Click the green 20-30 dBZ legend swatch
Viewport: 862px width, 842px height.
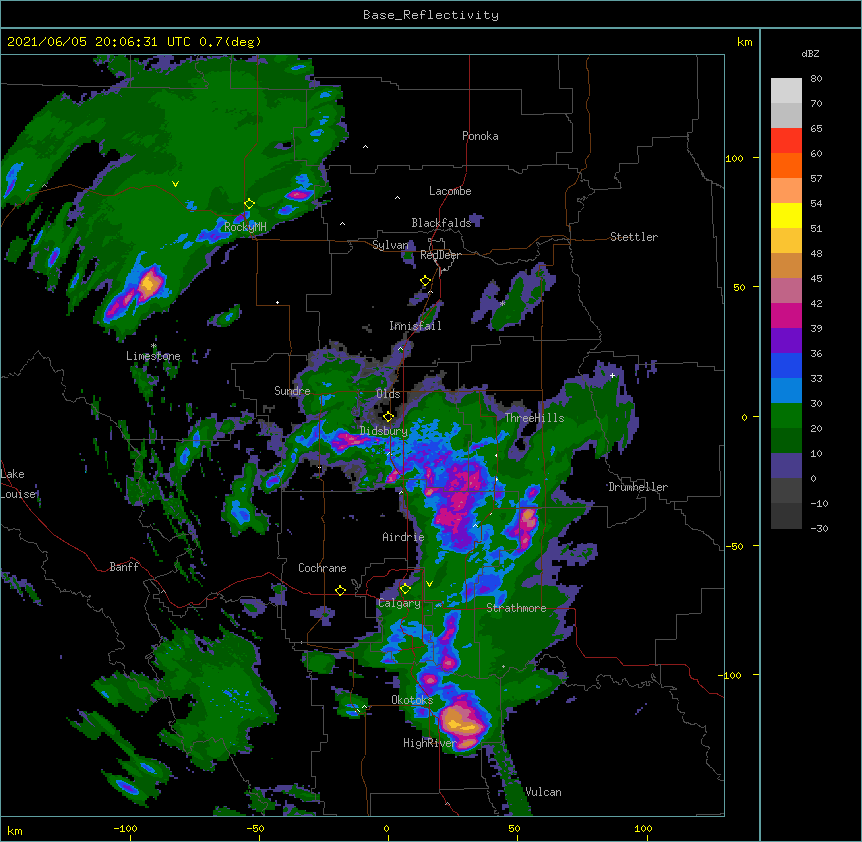pos(786,416)
